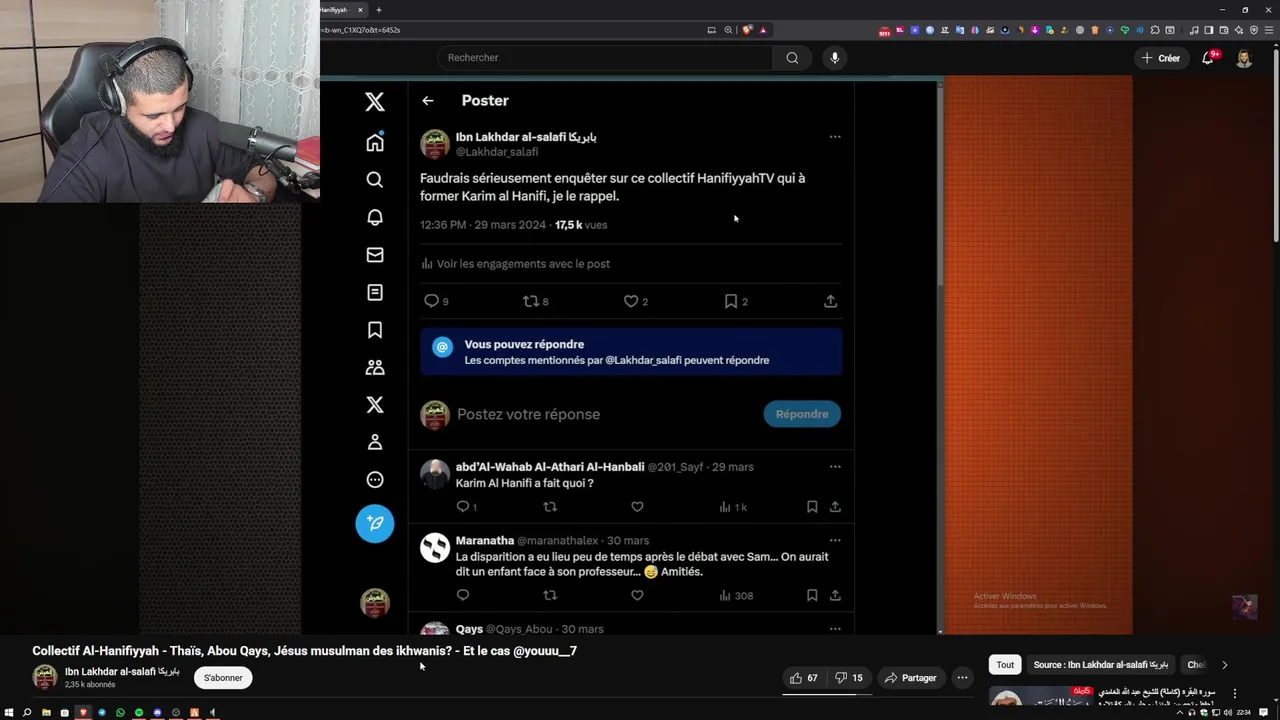Image resolution: width=1280 pixels, height=720 pixels.
Task: Click the X page scrollbar
Action: point(940,185)
